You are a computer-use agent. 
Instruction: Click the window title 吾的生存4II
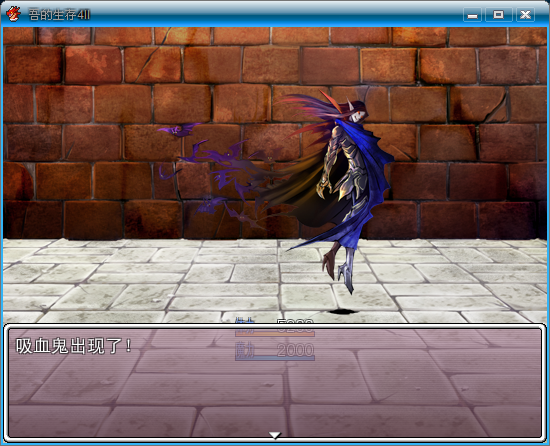(59, 15)
